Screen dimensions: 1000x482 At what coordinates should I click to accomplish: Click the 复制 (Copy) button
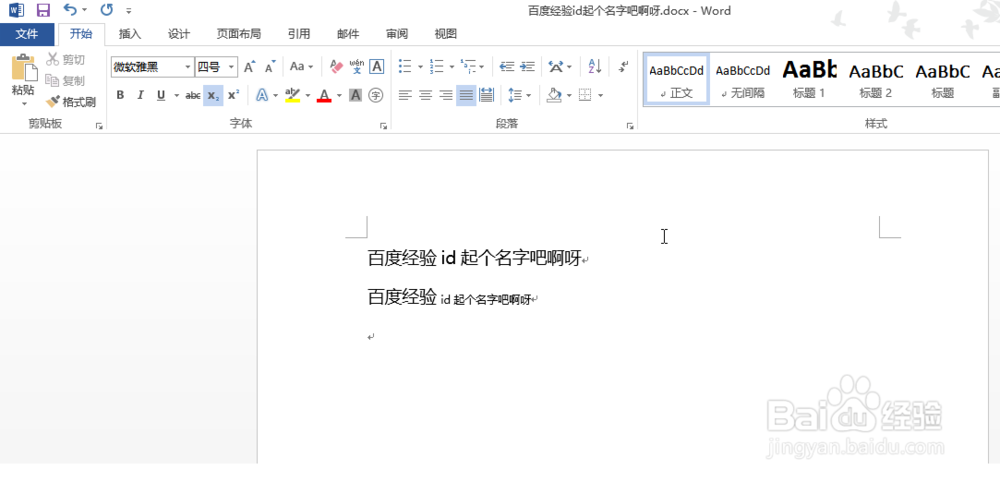[66, 80]
